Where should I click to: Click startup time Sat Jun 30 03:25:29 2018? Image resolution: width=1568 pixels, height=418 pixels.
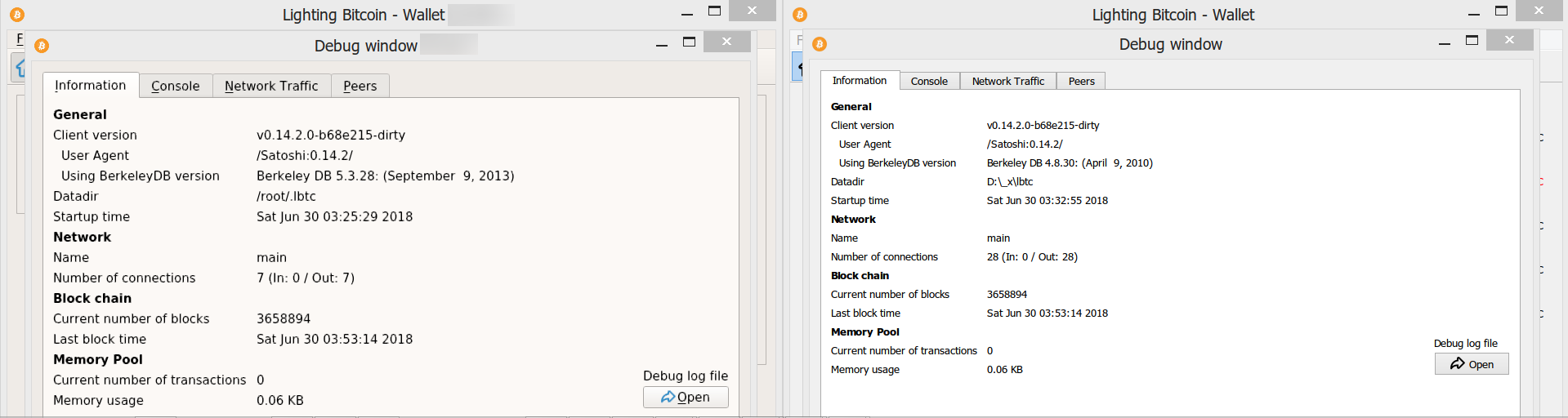(x=335, y=216)
